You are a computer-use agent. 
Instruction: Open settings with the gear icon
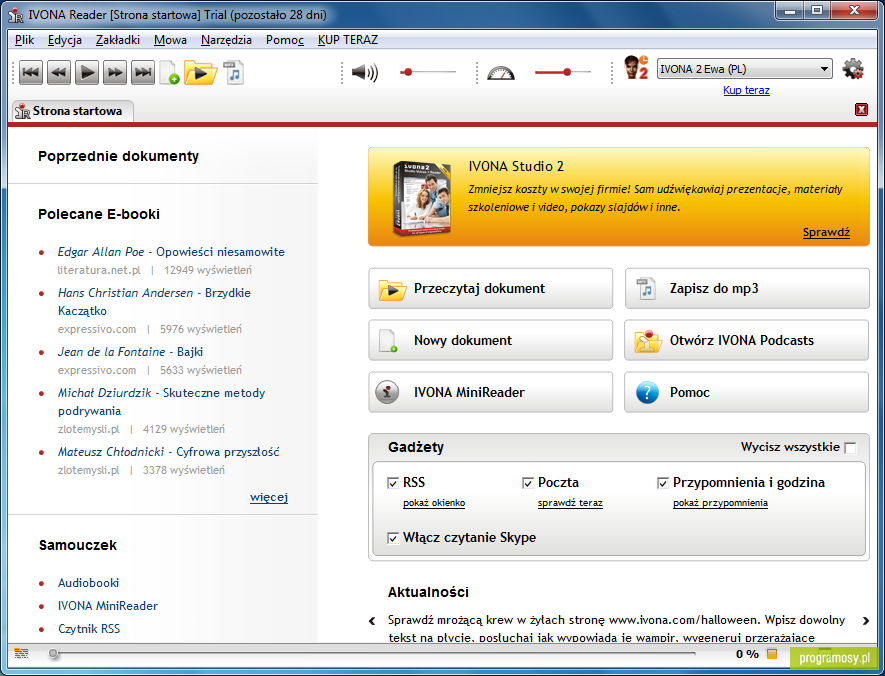click(x=853, y=69)
